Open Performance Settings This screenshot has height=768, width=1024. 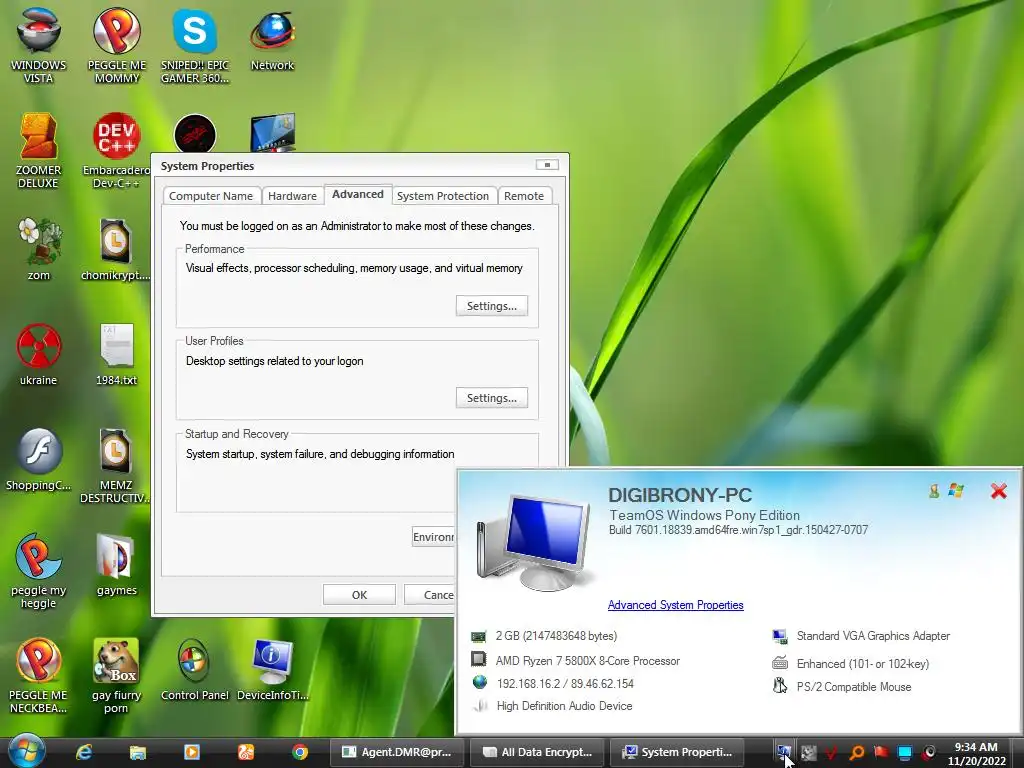coord(492,306)
